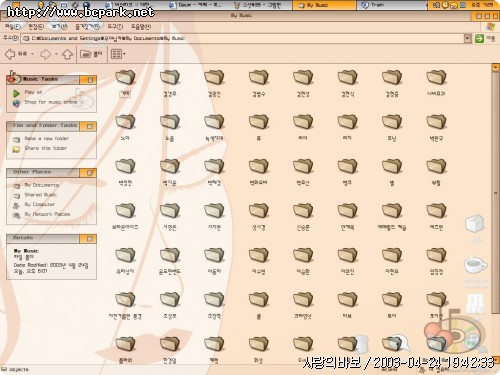Select the 토이 folder icon

[x=392, y=300]
